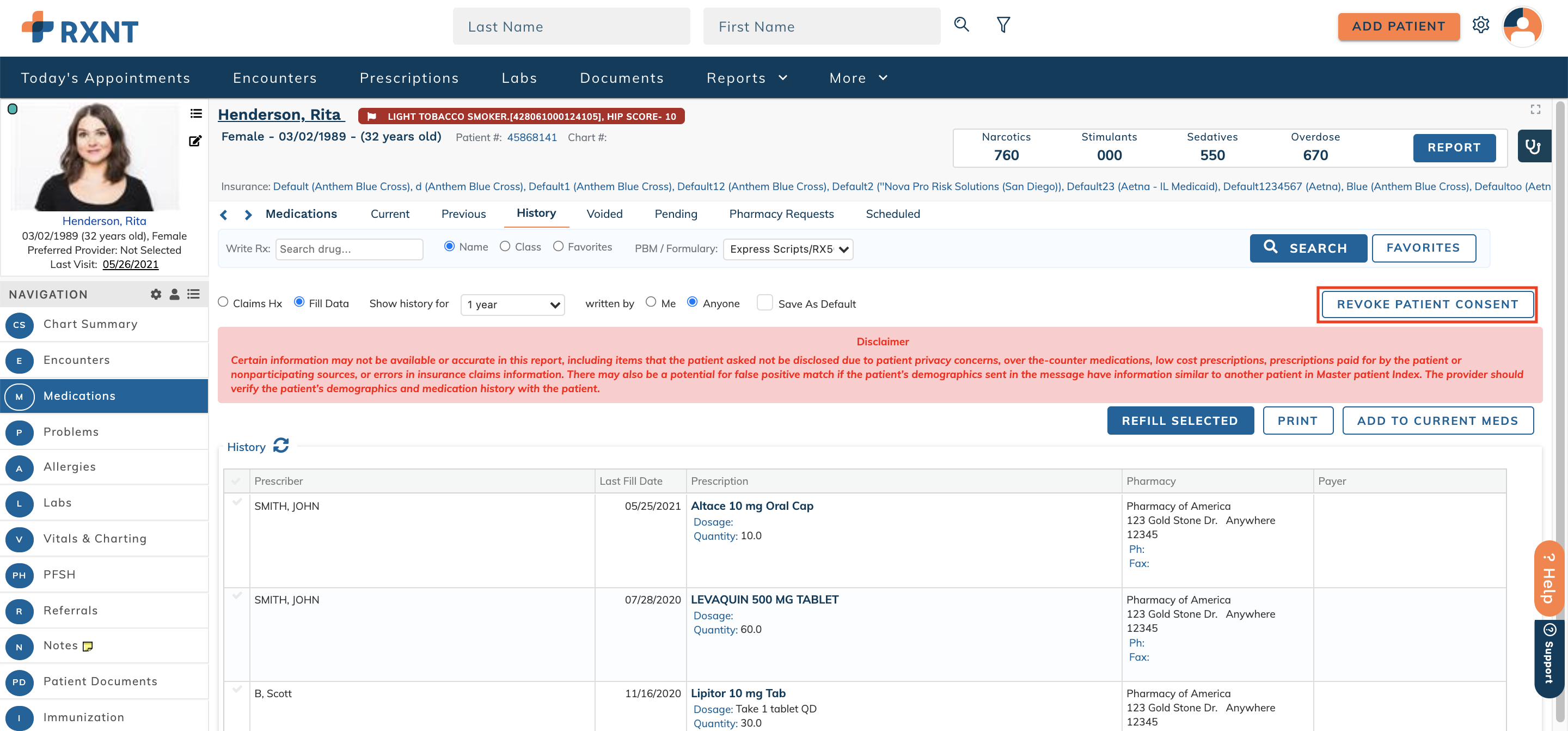Image resolution: width=1568 pixels, height=731 pixels.
Task: Open the Show history for 1 year dropdown
Action: click(x=512, y=304)
